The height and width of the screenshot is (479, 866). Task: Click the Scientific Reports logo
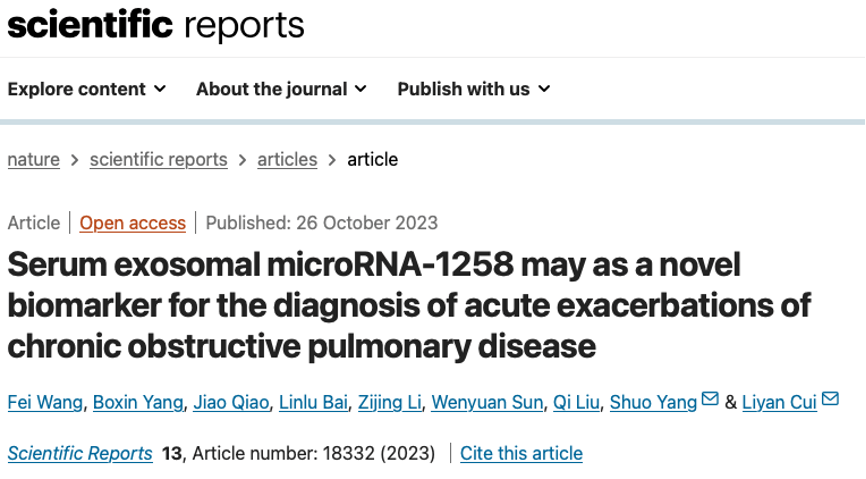click(x=156, y=25)
